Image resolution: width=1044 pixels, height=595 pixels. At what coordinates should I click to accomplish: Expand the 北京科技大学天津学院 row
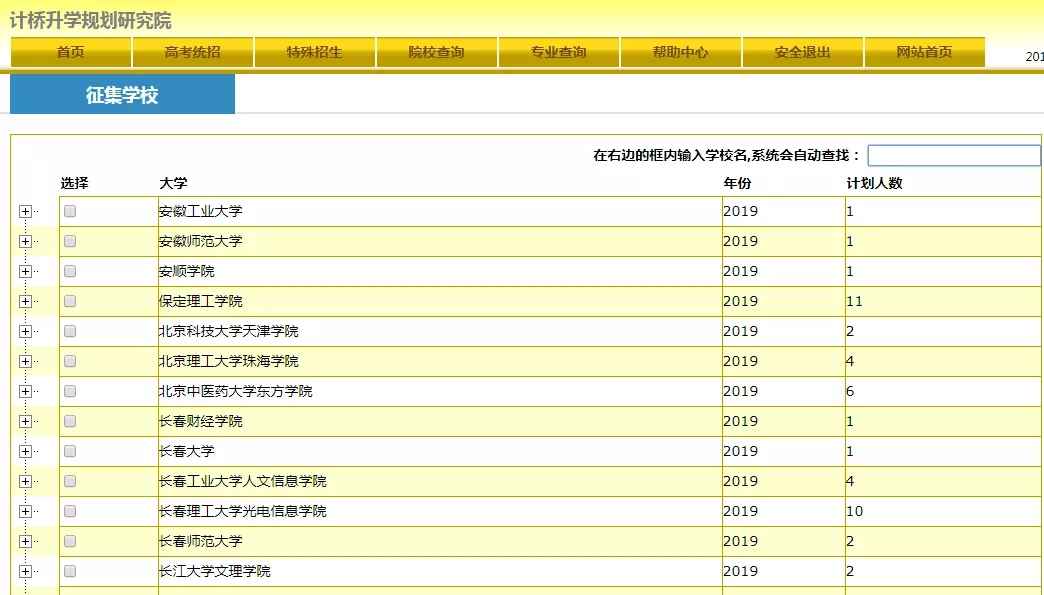pyautogui.click(x=25, y=331)
